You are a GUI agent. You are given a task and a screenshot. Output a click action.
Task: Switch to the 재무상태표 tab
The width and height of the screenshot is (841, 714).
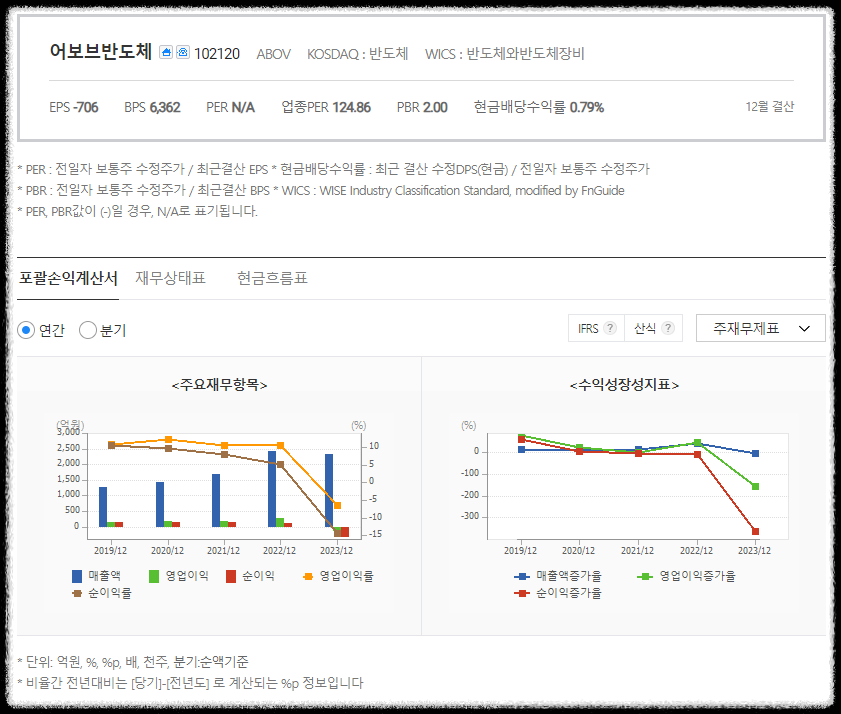point(171,278)
